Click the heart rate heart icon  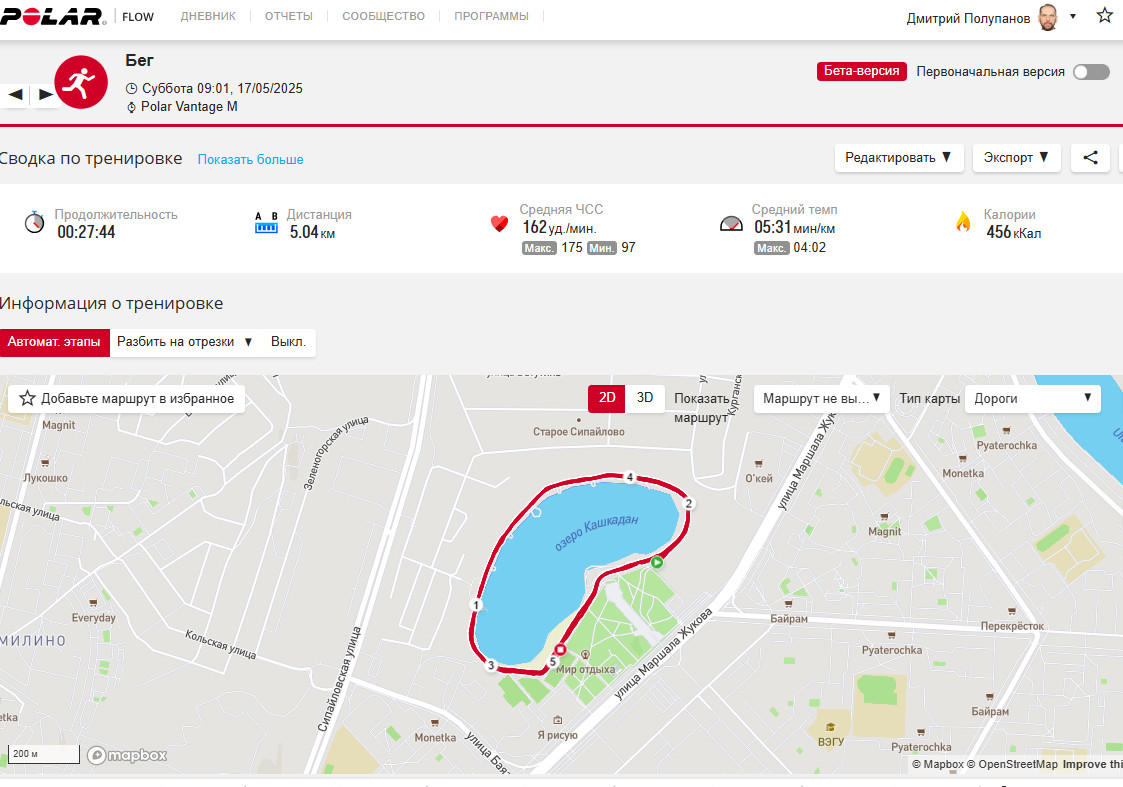point(499,223)
